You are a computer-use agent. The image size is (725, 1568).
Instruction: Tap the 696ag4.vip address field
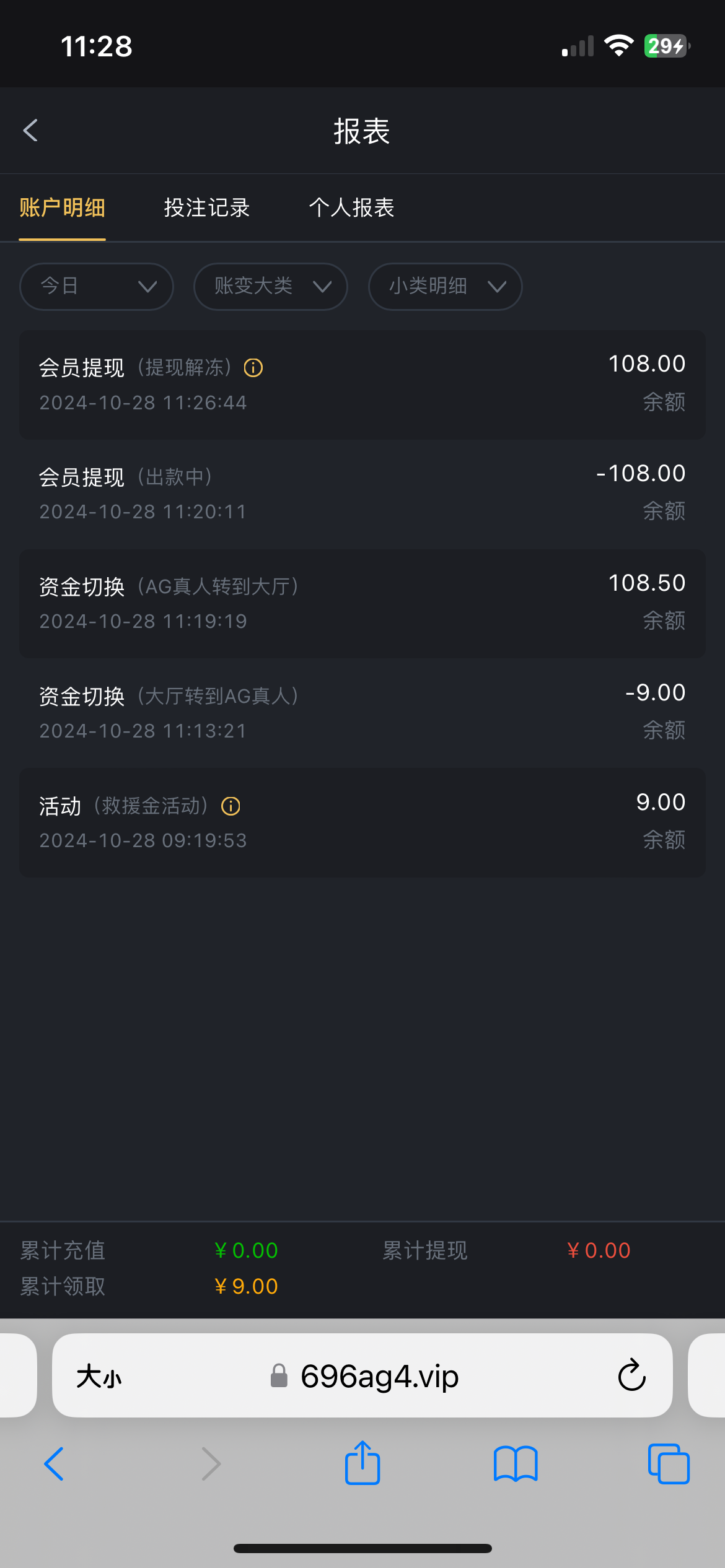[379, 1376]
